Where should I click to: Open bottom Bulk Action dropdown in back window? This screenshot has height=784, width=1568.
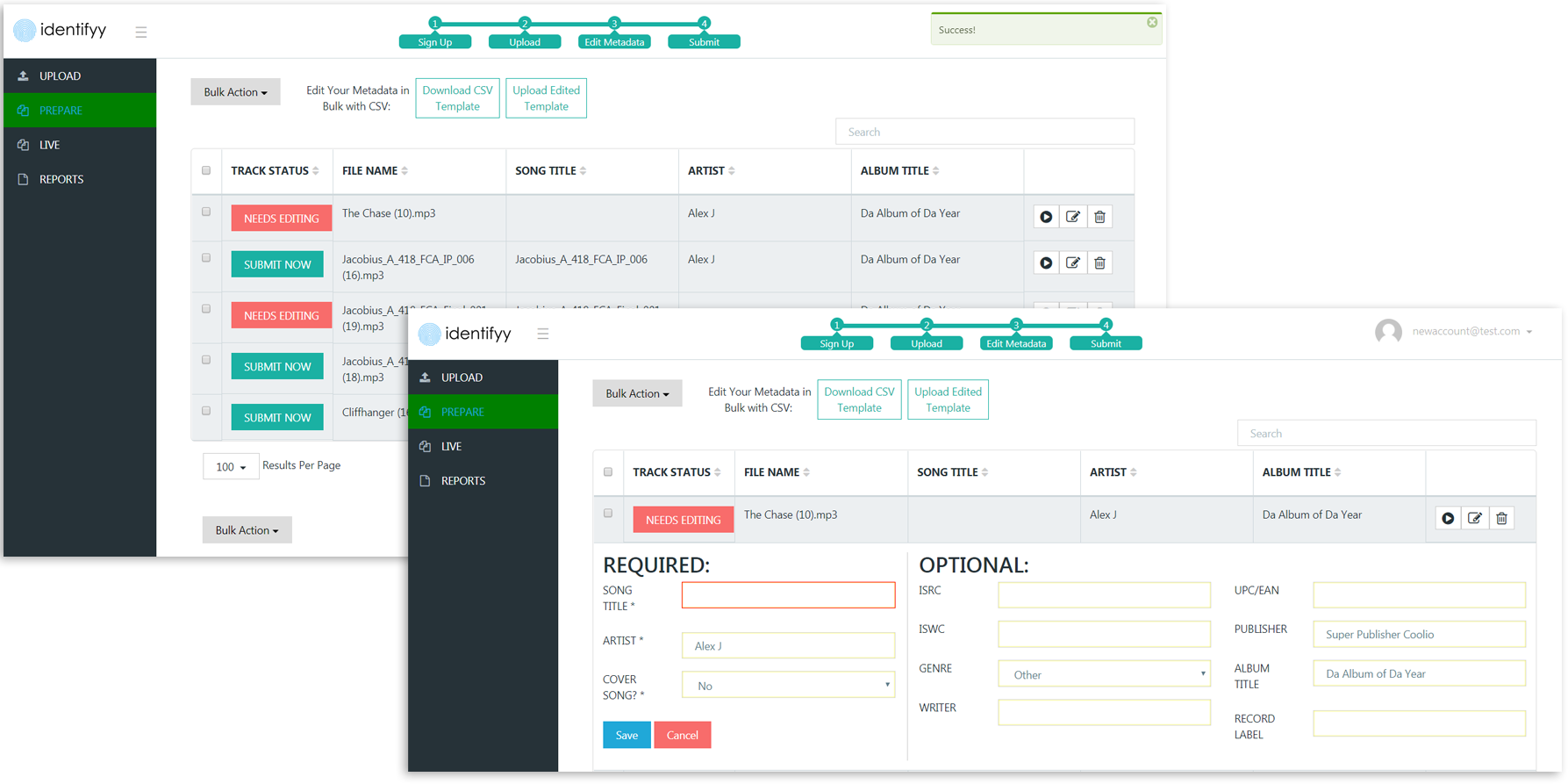click(x=247, y=530)
